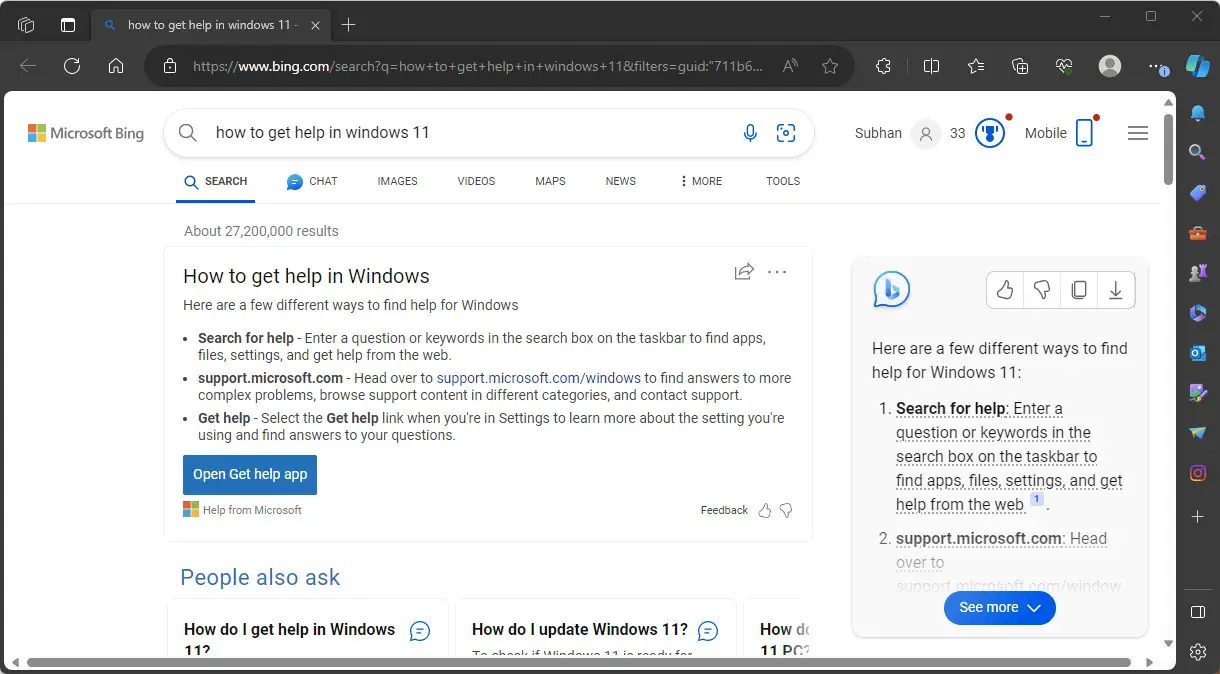
Task: Switch to NEWS tab
Action: [621, 181]
